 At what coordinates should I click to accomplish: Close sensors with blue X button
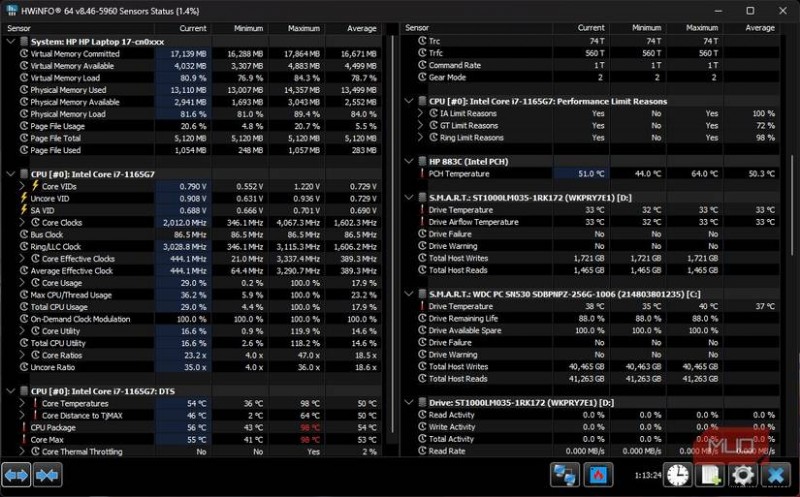click(x=776, y=475)
